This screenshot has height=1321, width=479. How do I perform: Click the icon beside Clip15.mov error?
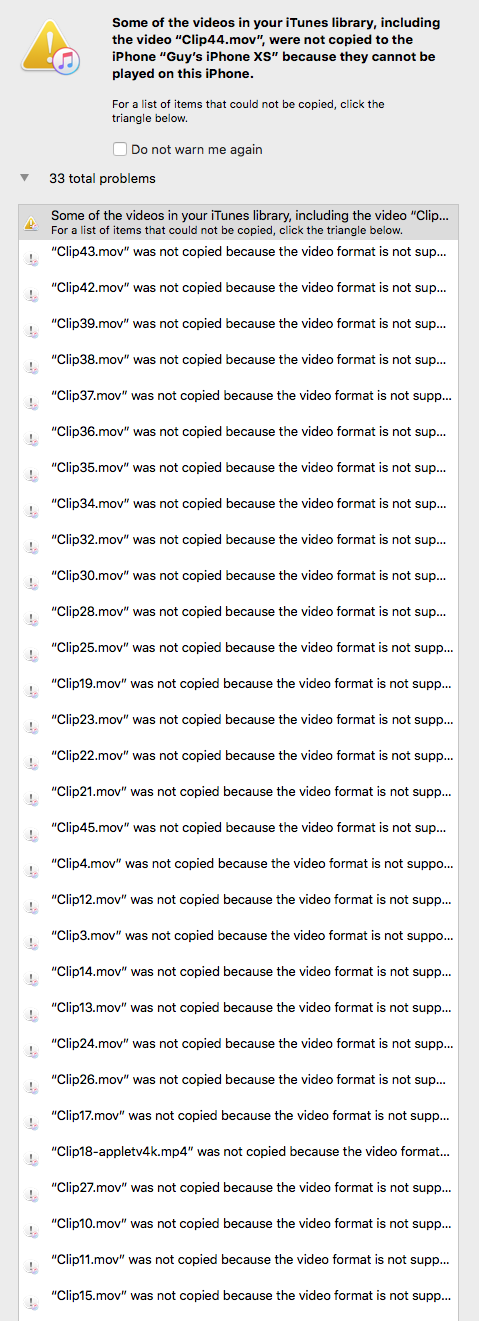tap(32, 1303)
